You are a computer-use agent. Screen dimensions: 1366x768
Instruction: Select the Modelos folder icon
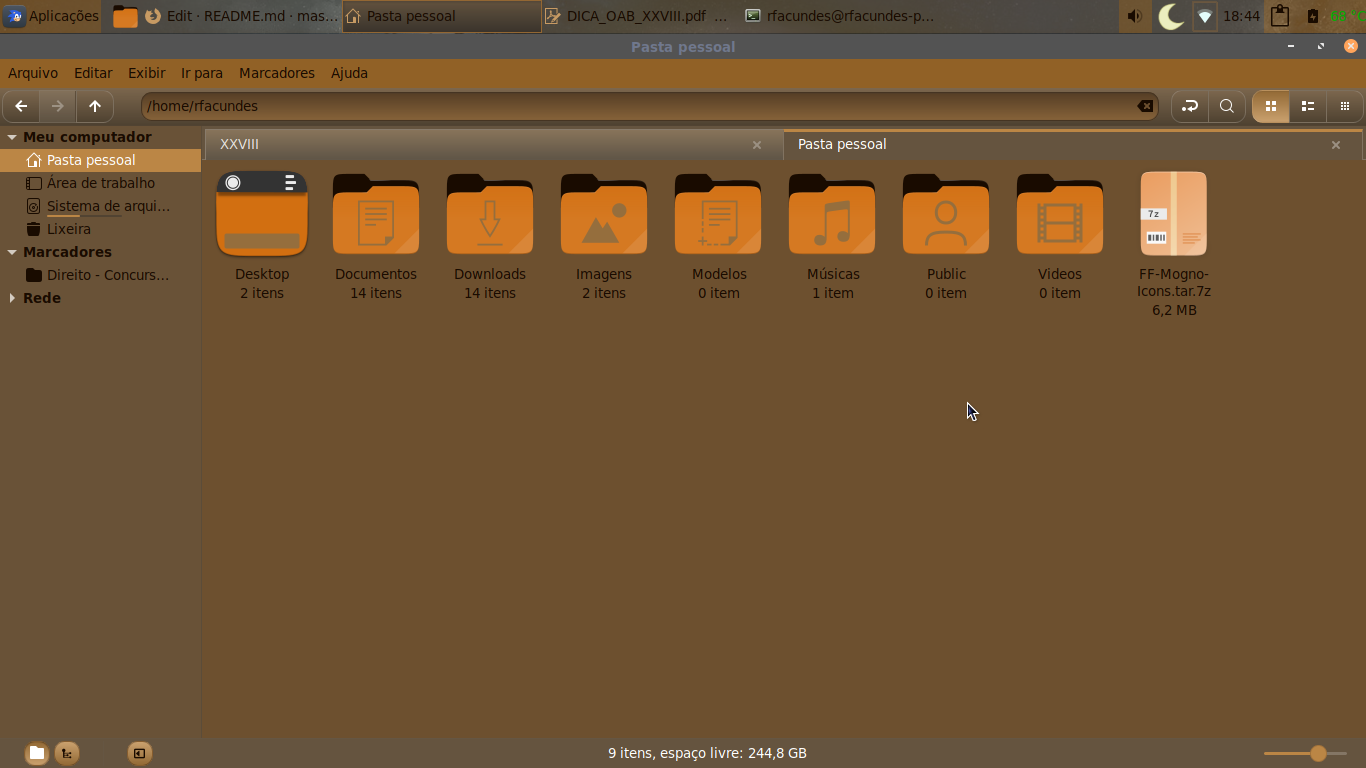[718, 214]
